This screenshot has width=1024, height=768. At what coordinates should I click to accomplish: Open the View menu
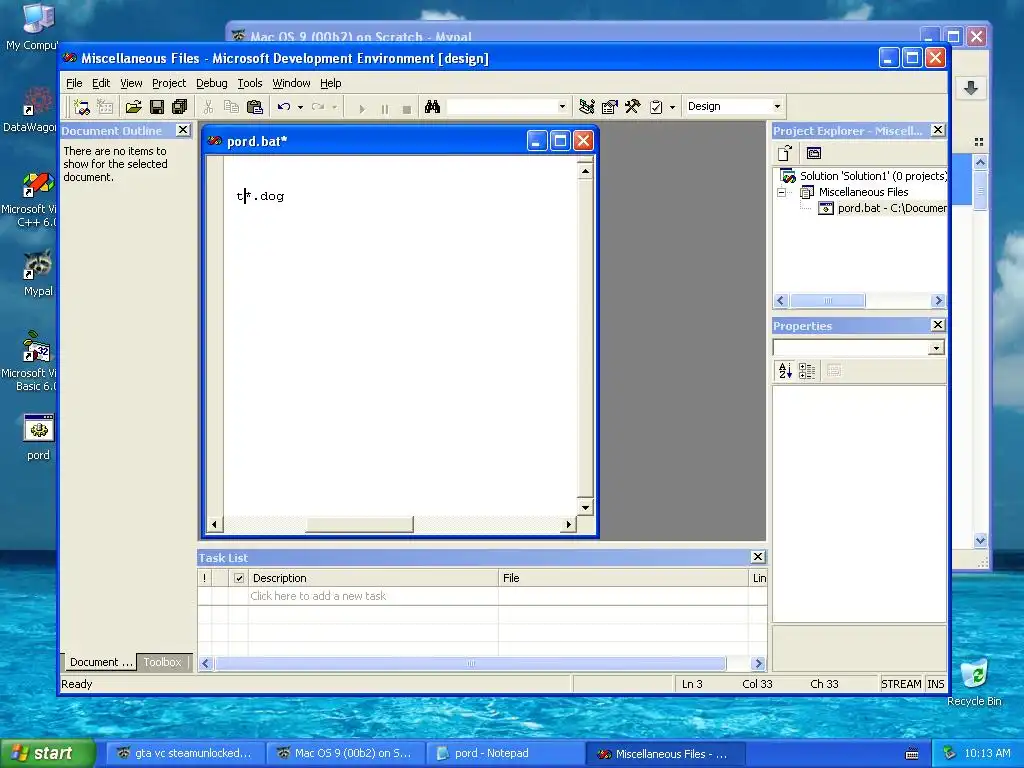pos(131,84)
